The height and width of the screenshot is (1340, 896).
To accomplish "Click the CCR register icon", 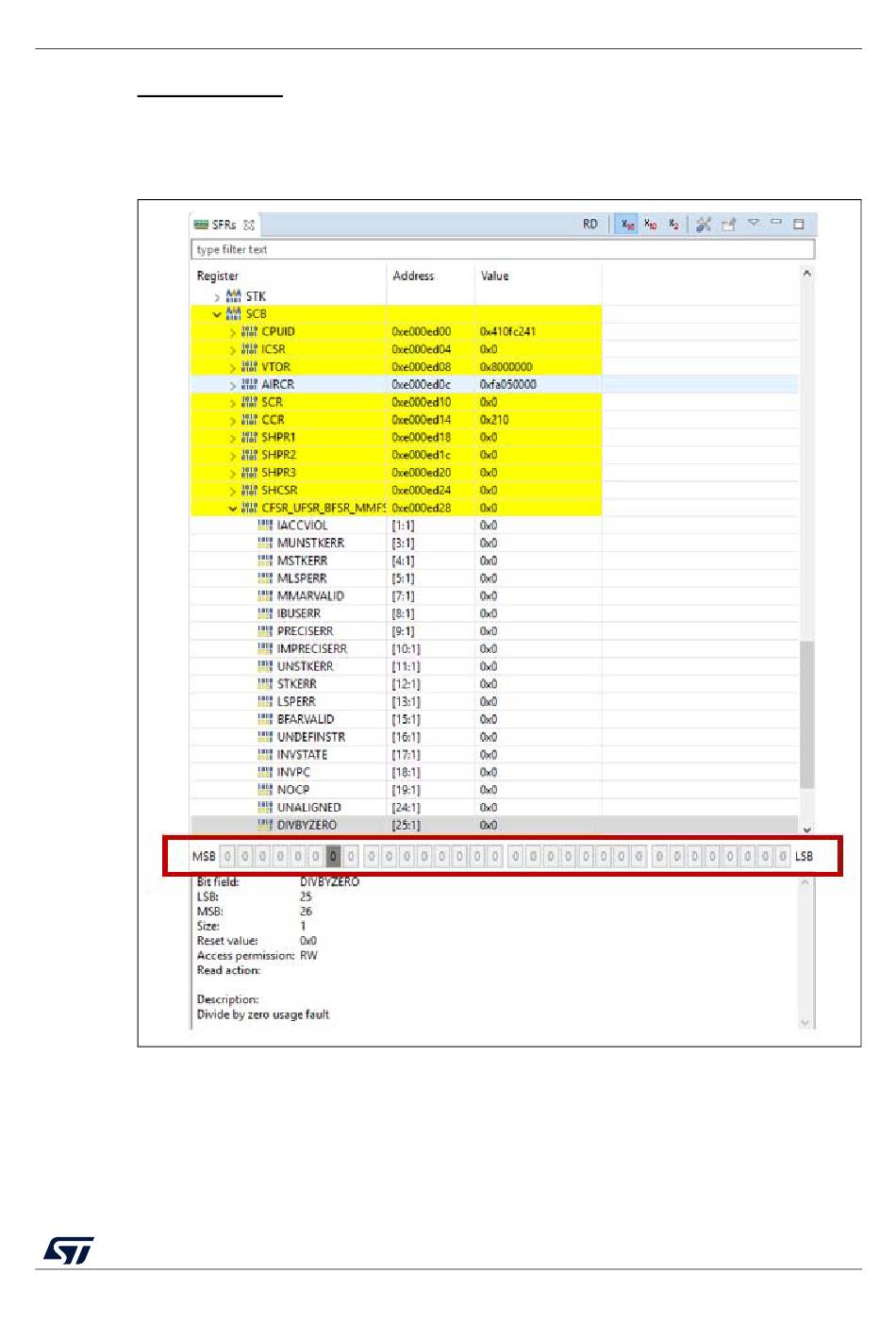I will point(249,419).
